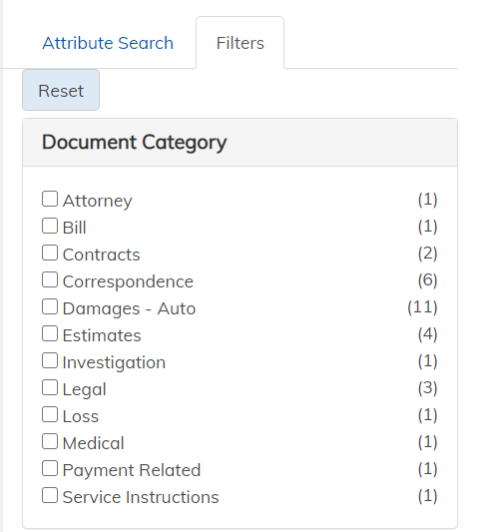Enable the Service Instructions checkbox

click(50, 495)
